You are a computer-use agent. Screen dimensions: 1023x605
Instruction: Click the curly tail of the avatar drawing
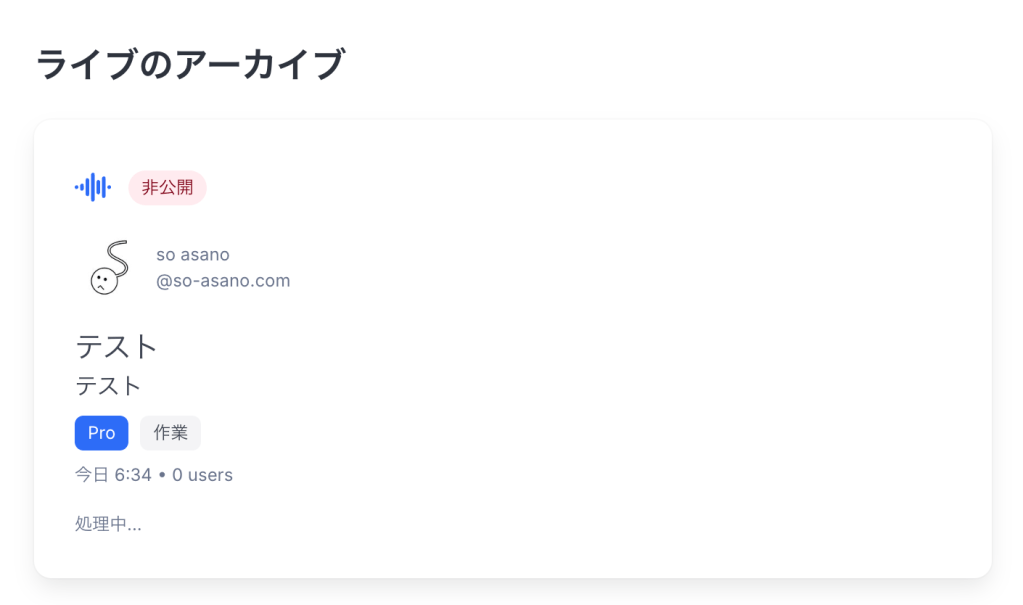pyautogui.click(x=118, y=256)
